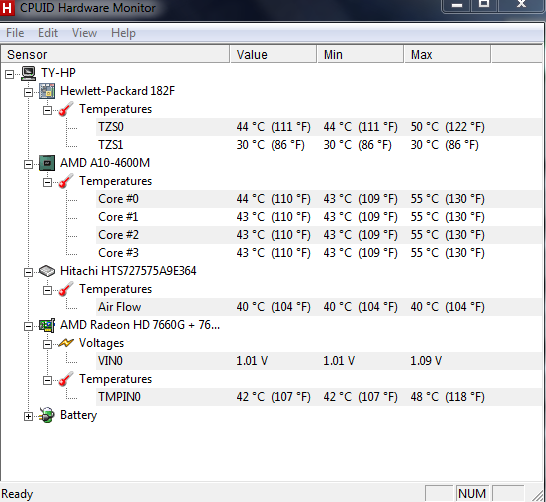
Task: Click the thermometer icon above TMPIN0
Action: tap(66, 379)
